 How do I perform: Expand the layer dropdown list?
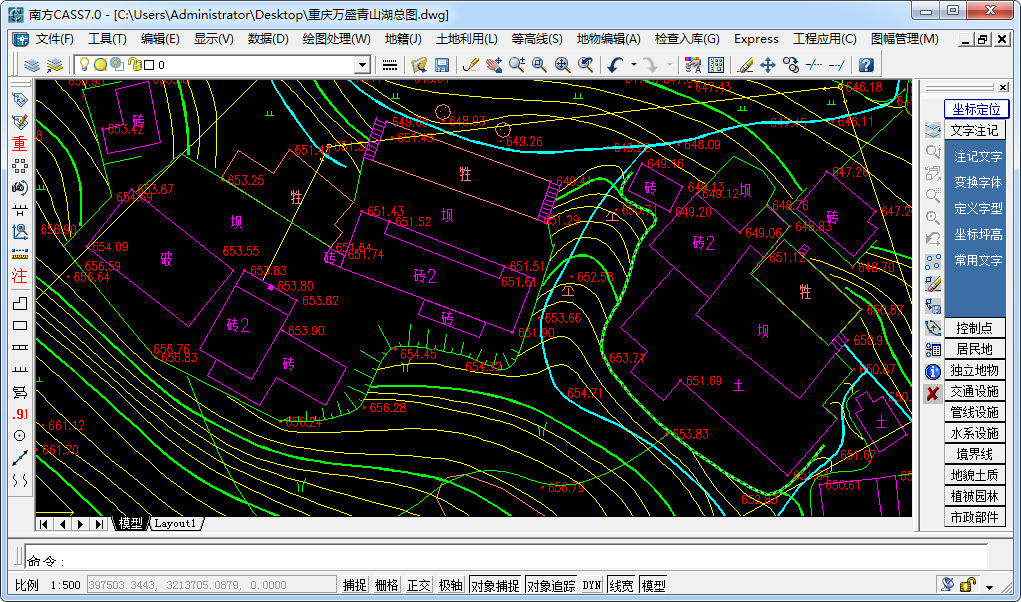pyautogui.click(x=363, y=64)
